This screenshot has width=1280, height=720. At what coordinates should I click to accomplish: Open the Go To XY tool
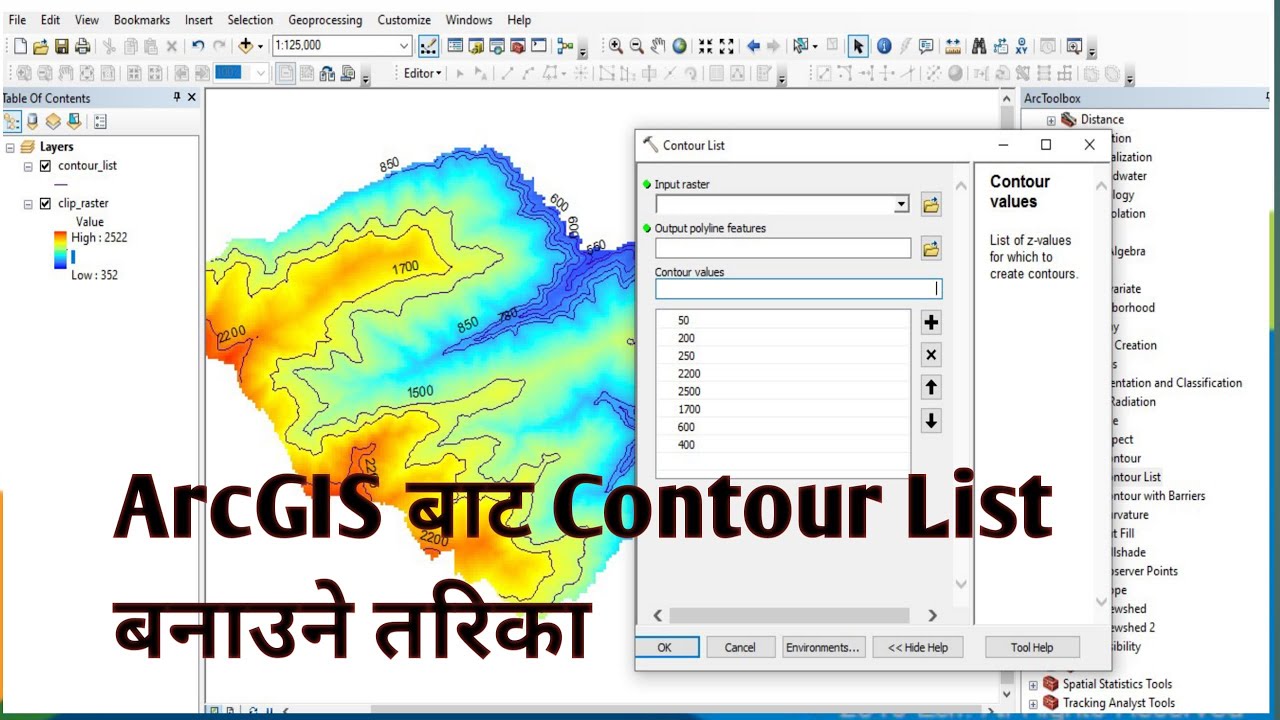pos(1021,46)
